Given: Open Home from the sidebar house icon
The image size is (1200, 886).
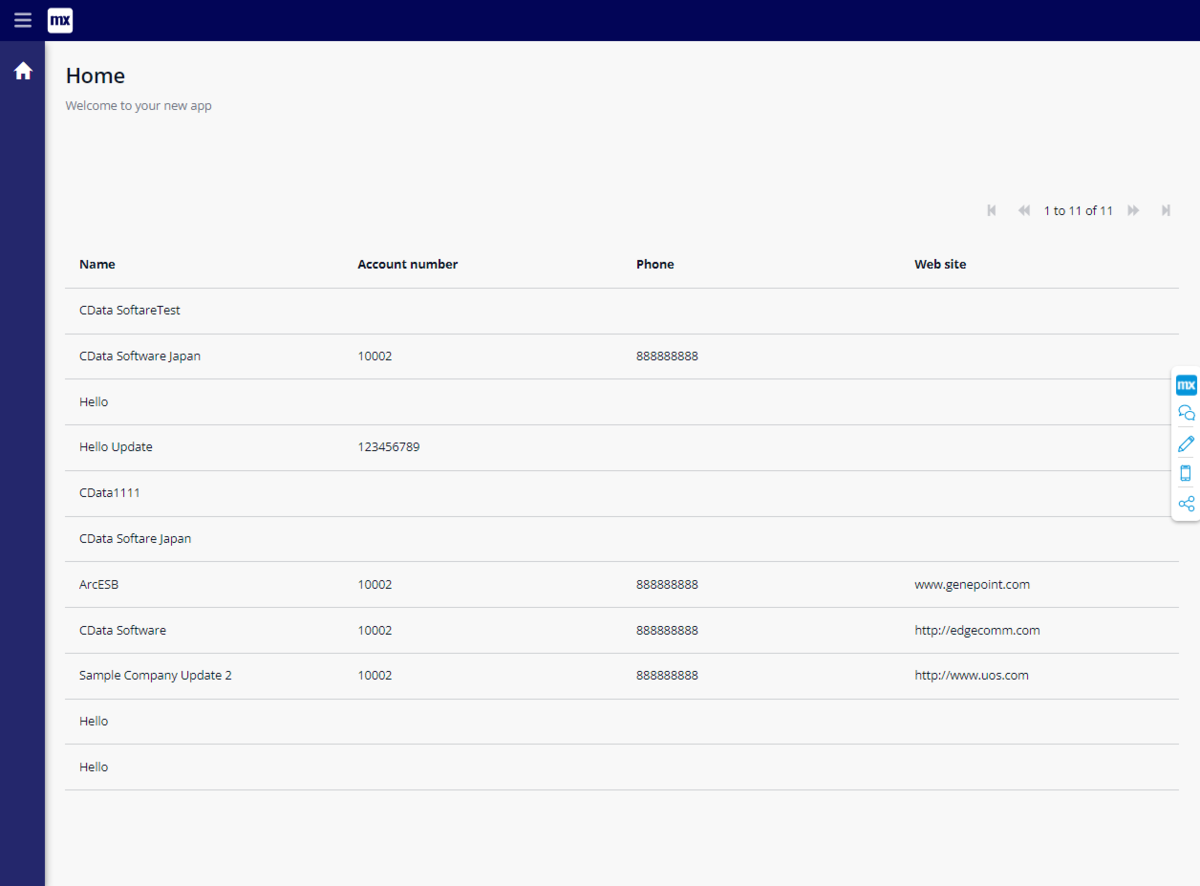Looking at the screenshot, I should [23, 71].
